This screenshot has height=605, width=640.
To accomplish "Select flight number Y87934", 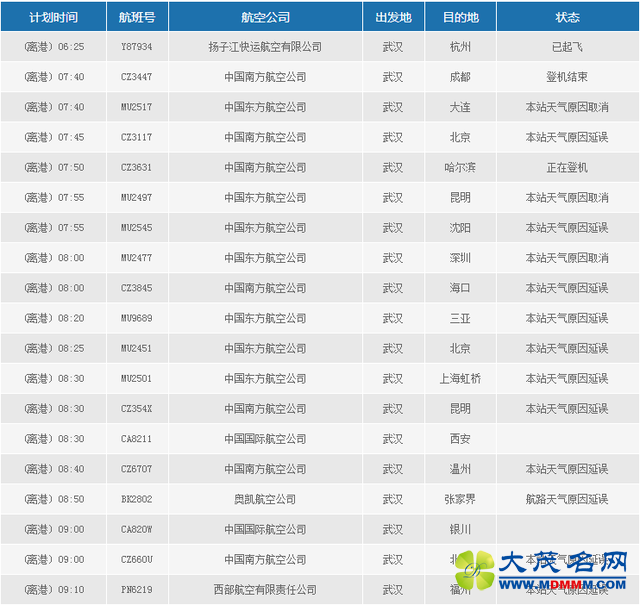I will pos(137,47).
